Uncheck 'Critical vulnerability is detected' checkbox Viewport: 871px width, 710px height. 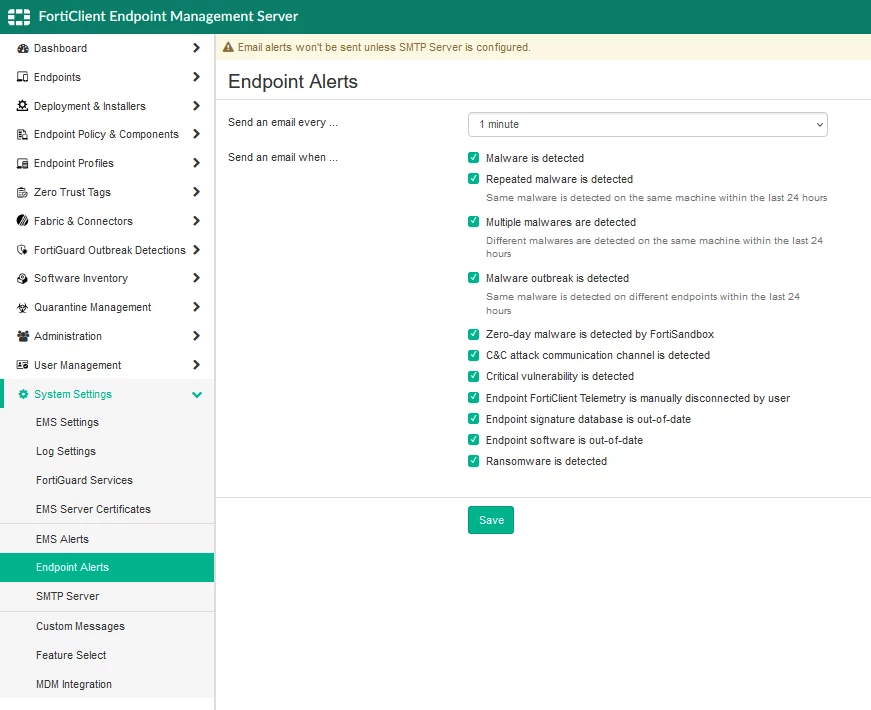pos(473,376)
